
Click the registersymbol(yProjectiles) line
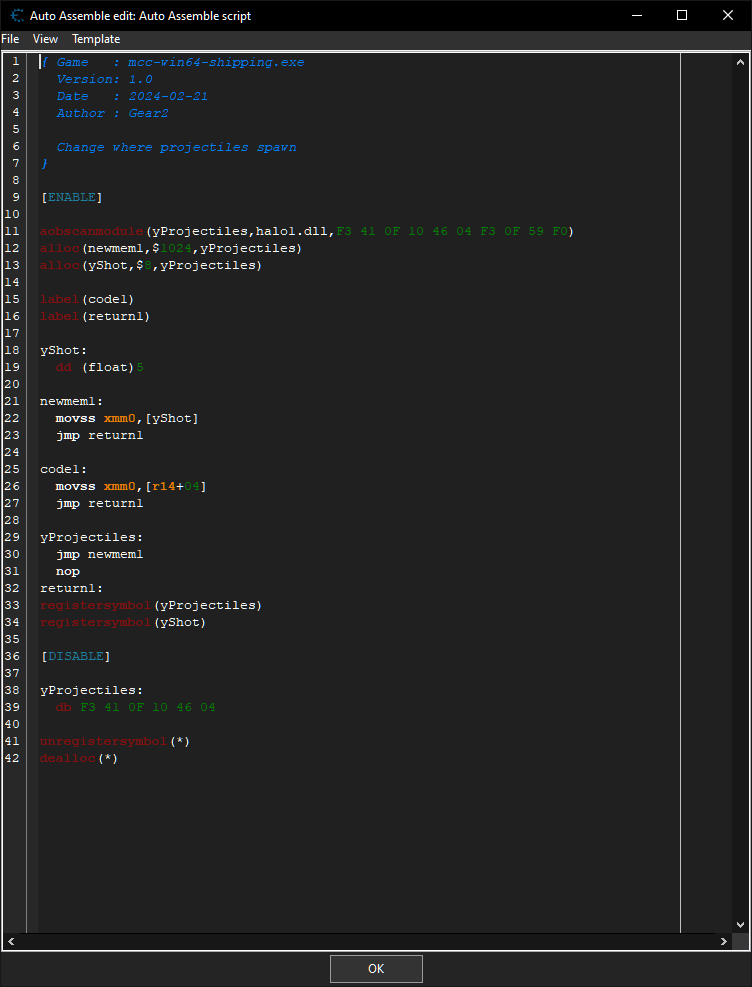point(150,604)
